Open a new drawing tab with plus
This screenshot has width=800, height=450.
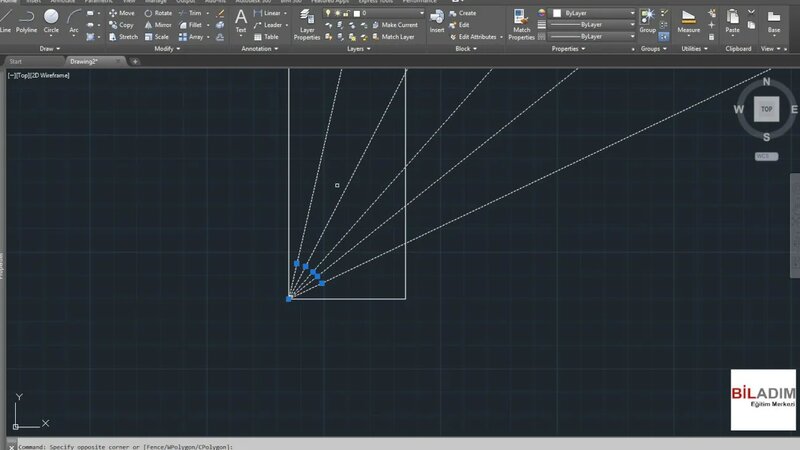(135, 62)
